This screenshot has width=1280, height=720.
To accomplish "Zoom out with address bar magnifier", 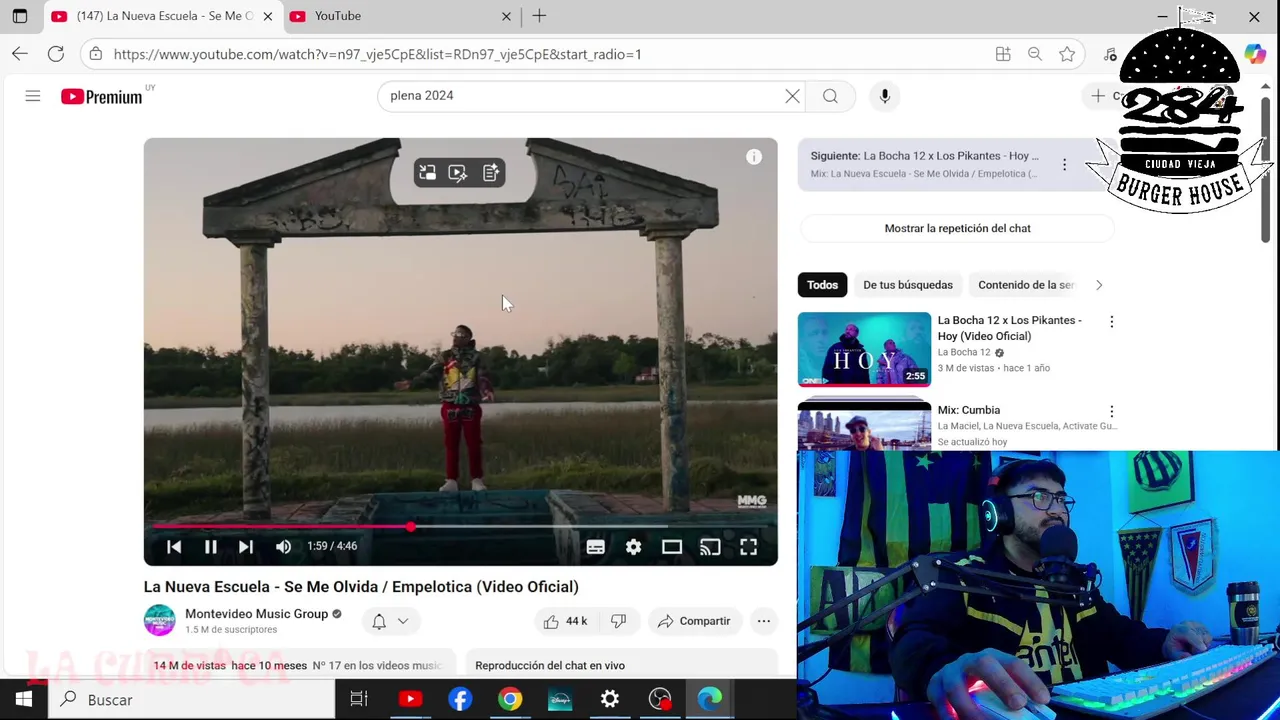I will 1035,54.
